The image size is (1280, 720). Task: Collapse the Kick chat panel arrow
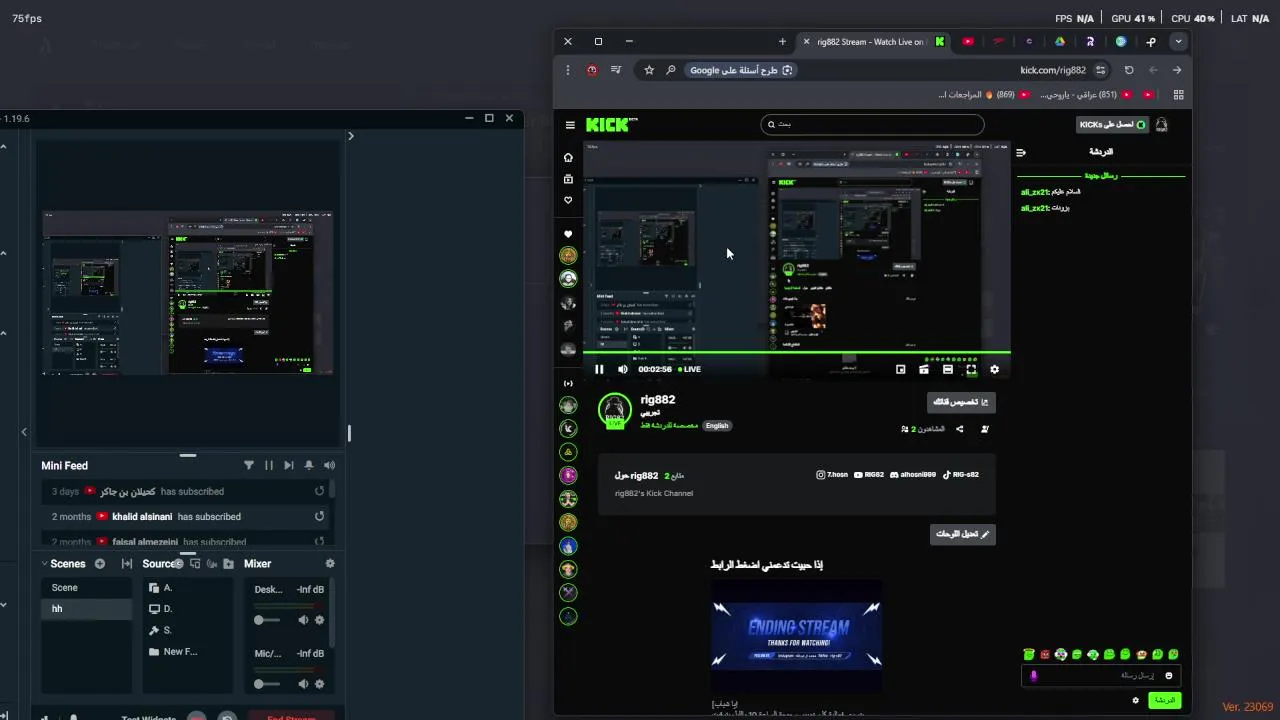pos(1021,152)
